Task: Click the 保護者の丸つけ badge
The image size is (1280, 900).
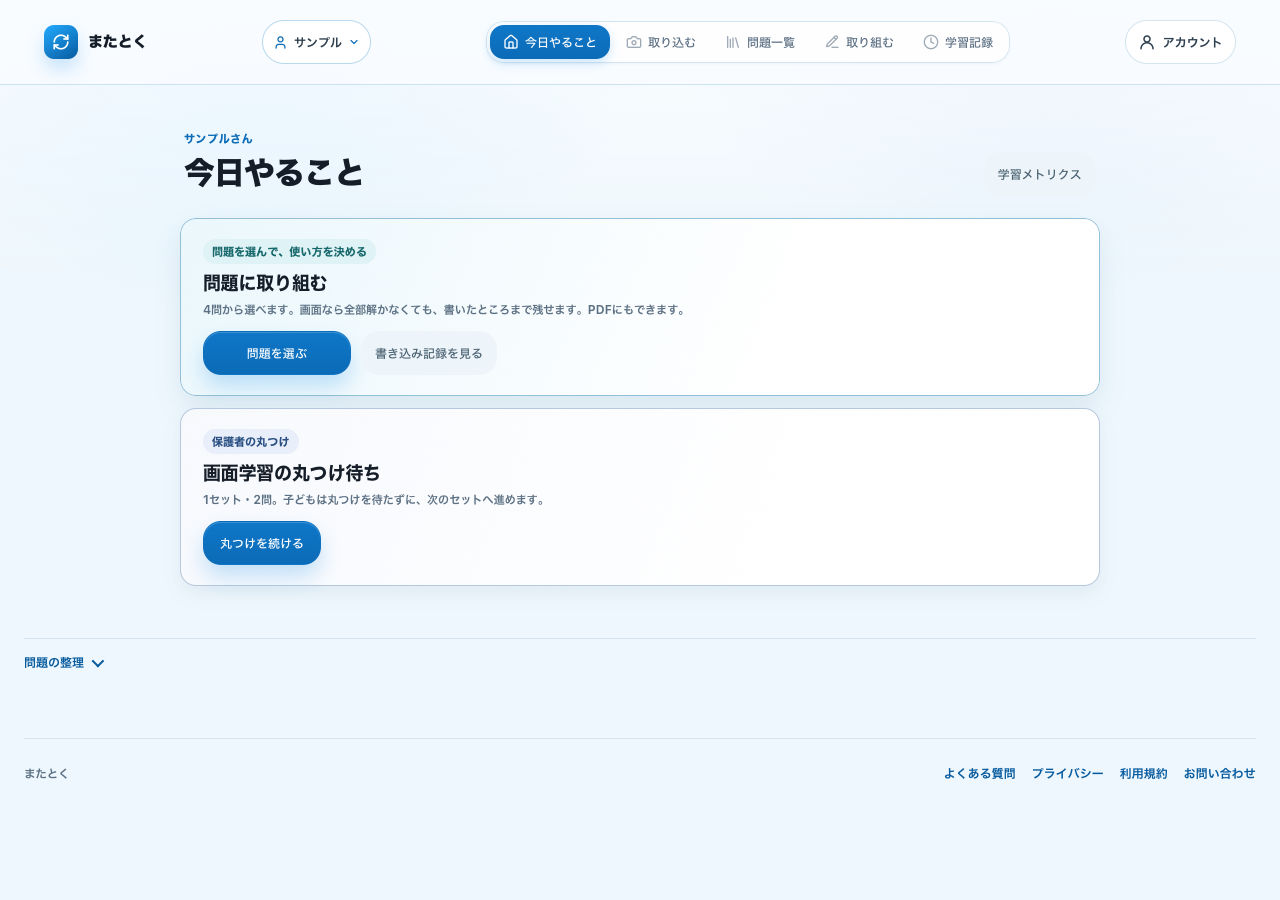Action: pos(251,441)
